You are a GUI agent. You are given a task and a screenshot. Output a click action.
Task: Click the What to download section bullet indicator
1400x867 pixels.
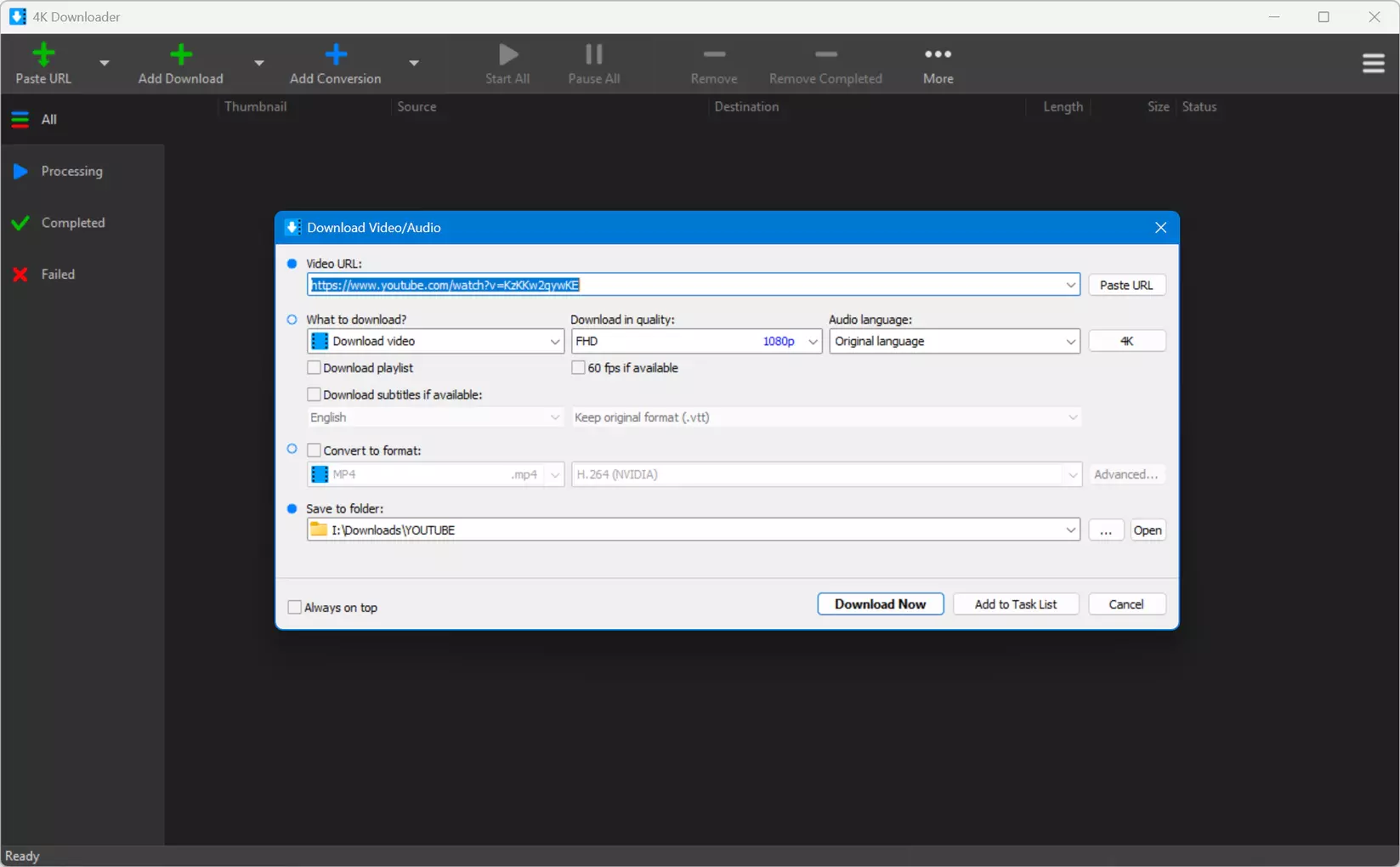pyautogui.click(x=292, y=320)
